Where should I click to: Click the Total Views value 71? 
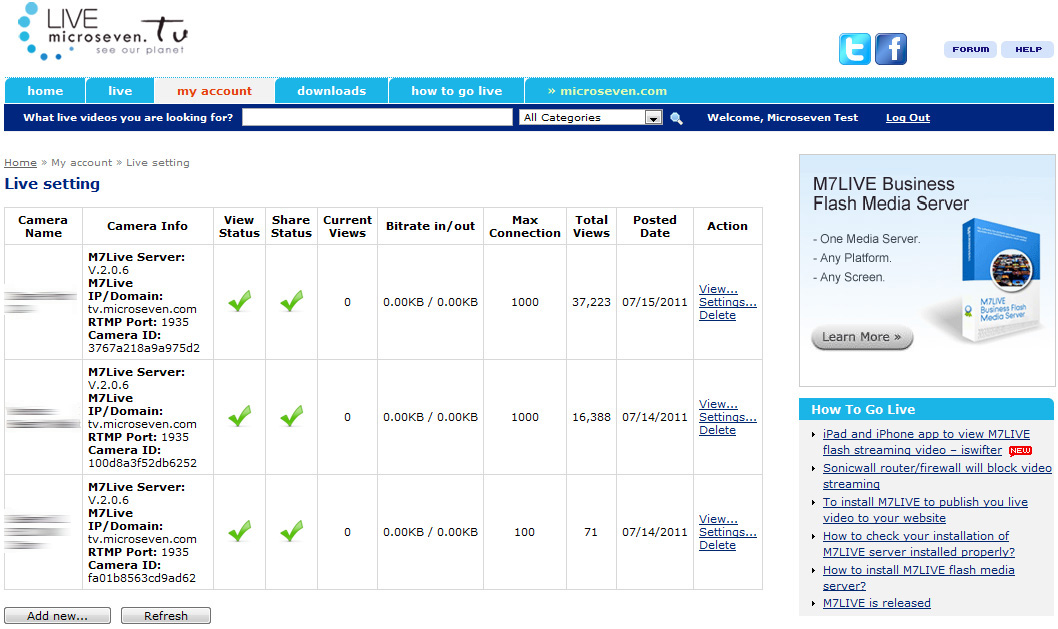[591, 532]
